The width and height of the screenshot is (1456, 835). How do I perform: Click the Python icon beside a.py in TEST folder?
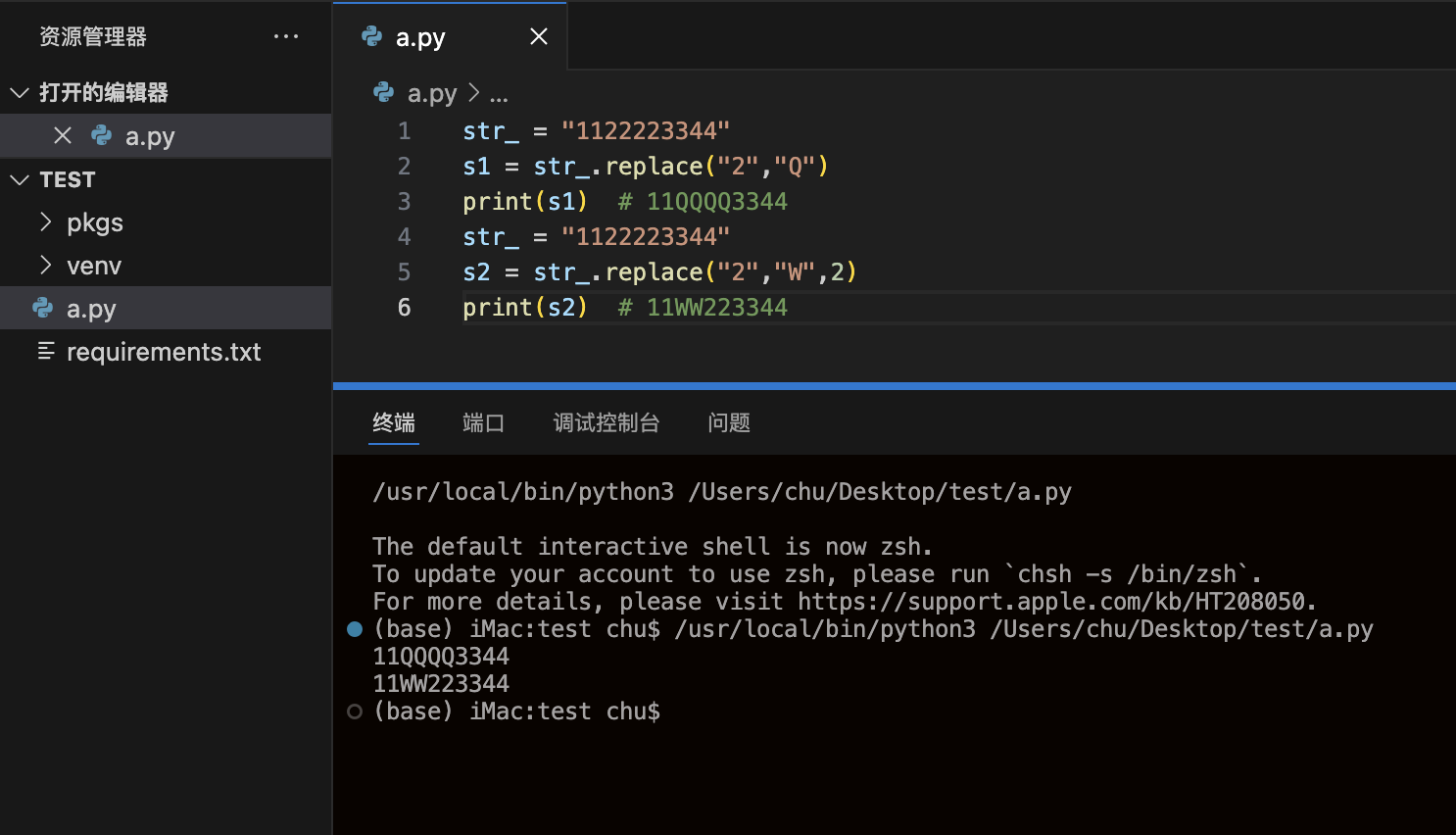point(43,309)
